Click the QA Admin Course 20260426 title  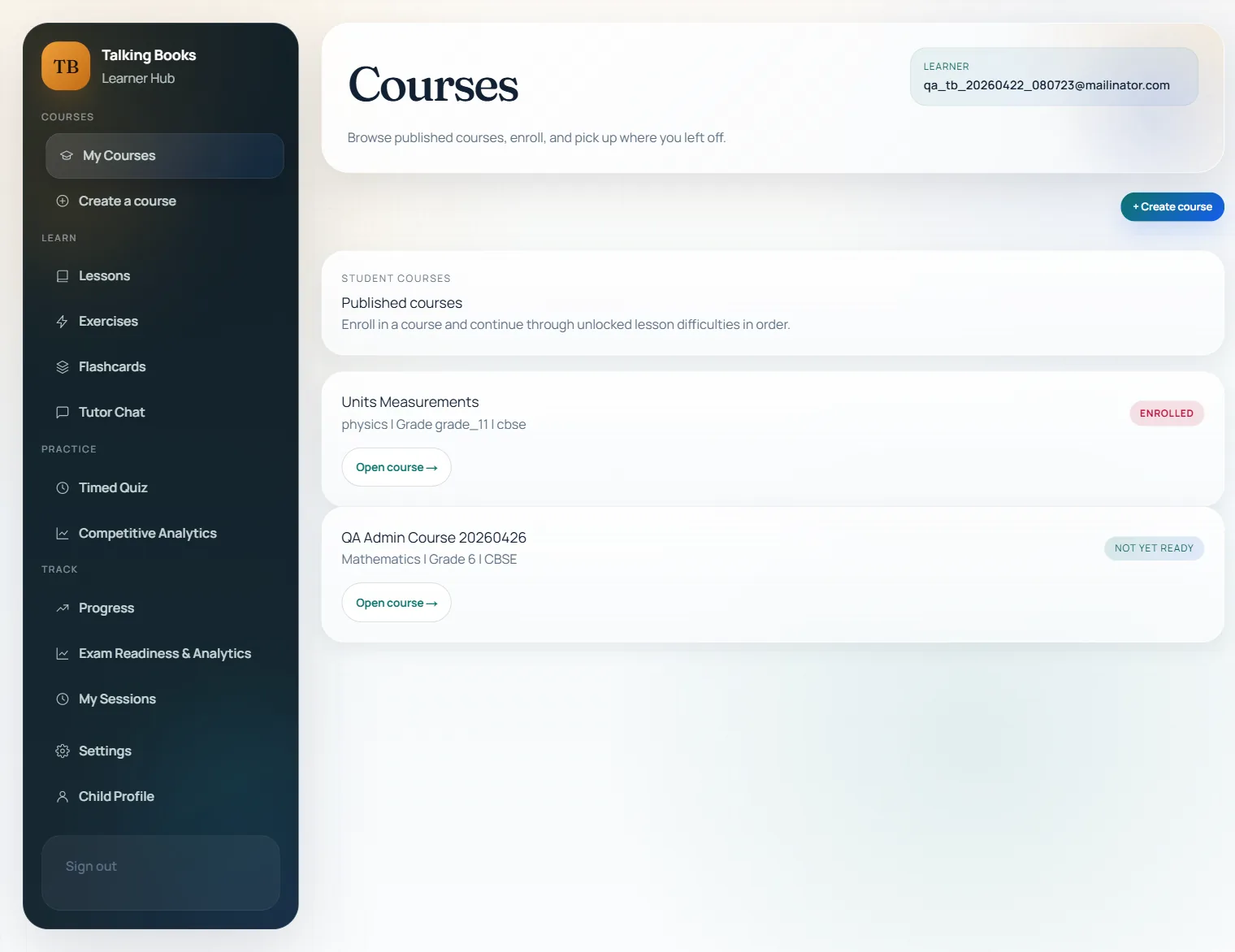click(x=434, y=538)
